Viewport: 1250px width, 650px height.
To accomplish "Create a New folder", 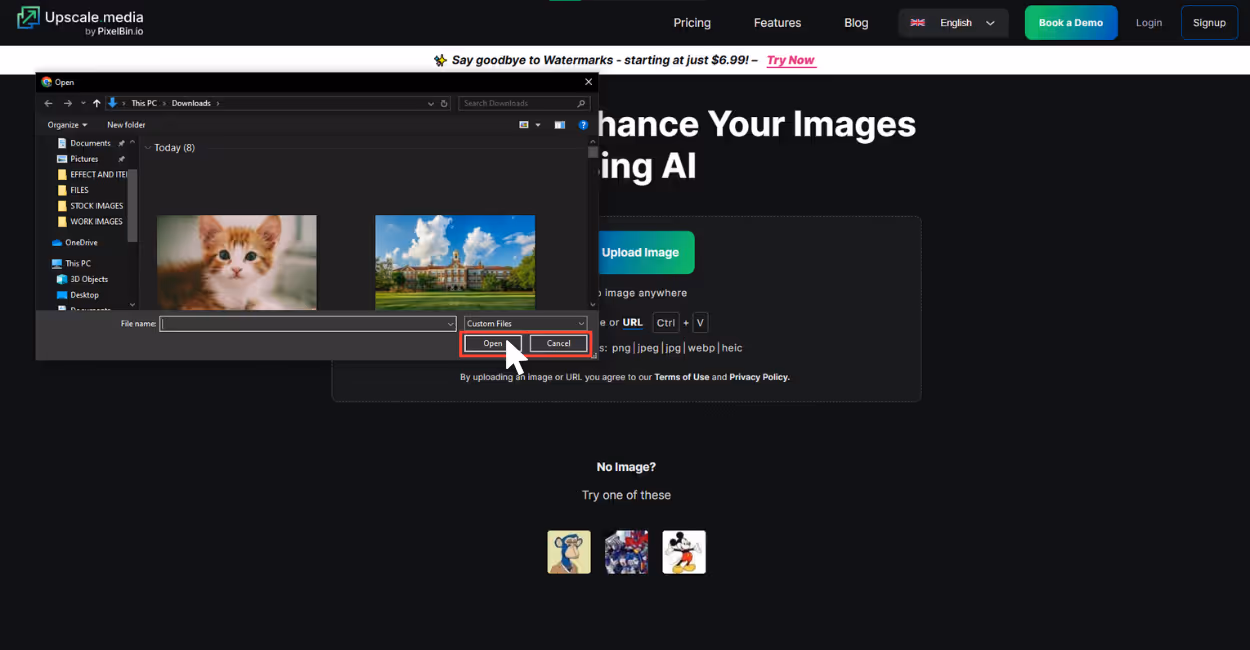I will [126, 125].
